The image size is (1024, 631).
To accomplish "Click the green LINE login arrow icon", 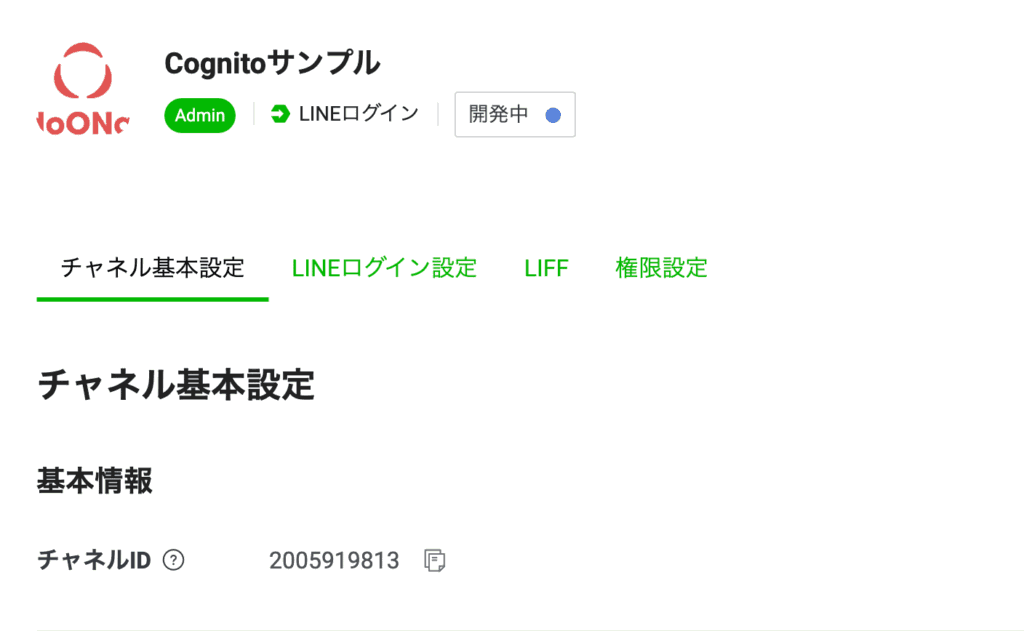I will (281, 115).
